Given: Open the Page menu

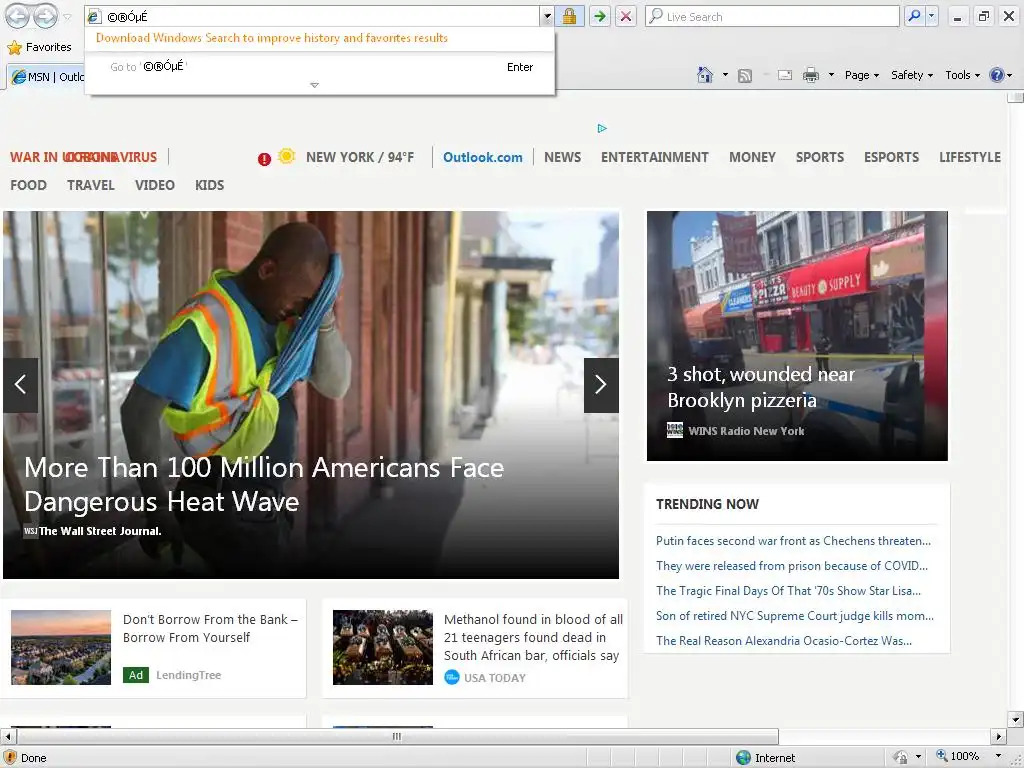Looking at the screenshot, I should click(861, 75).
